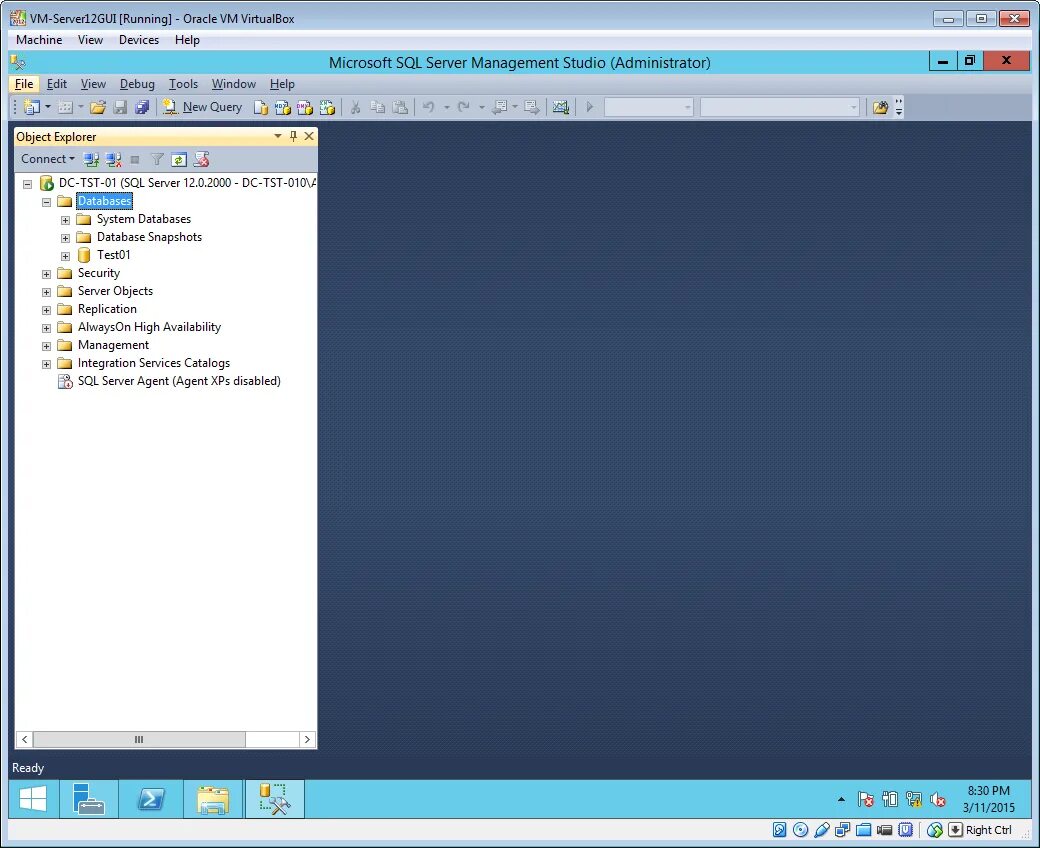The width and height of the screenshot is (1040, 848).
Task: Click the Analysis Services MDX Query icon
Action: (x=283, y=107)
